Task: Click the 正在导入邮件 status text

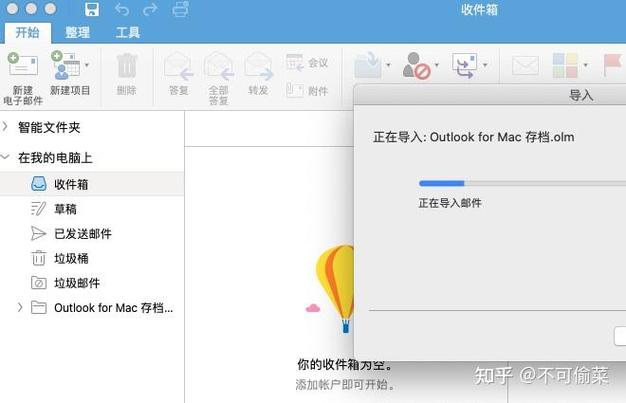Action: [450, 203]
